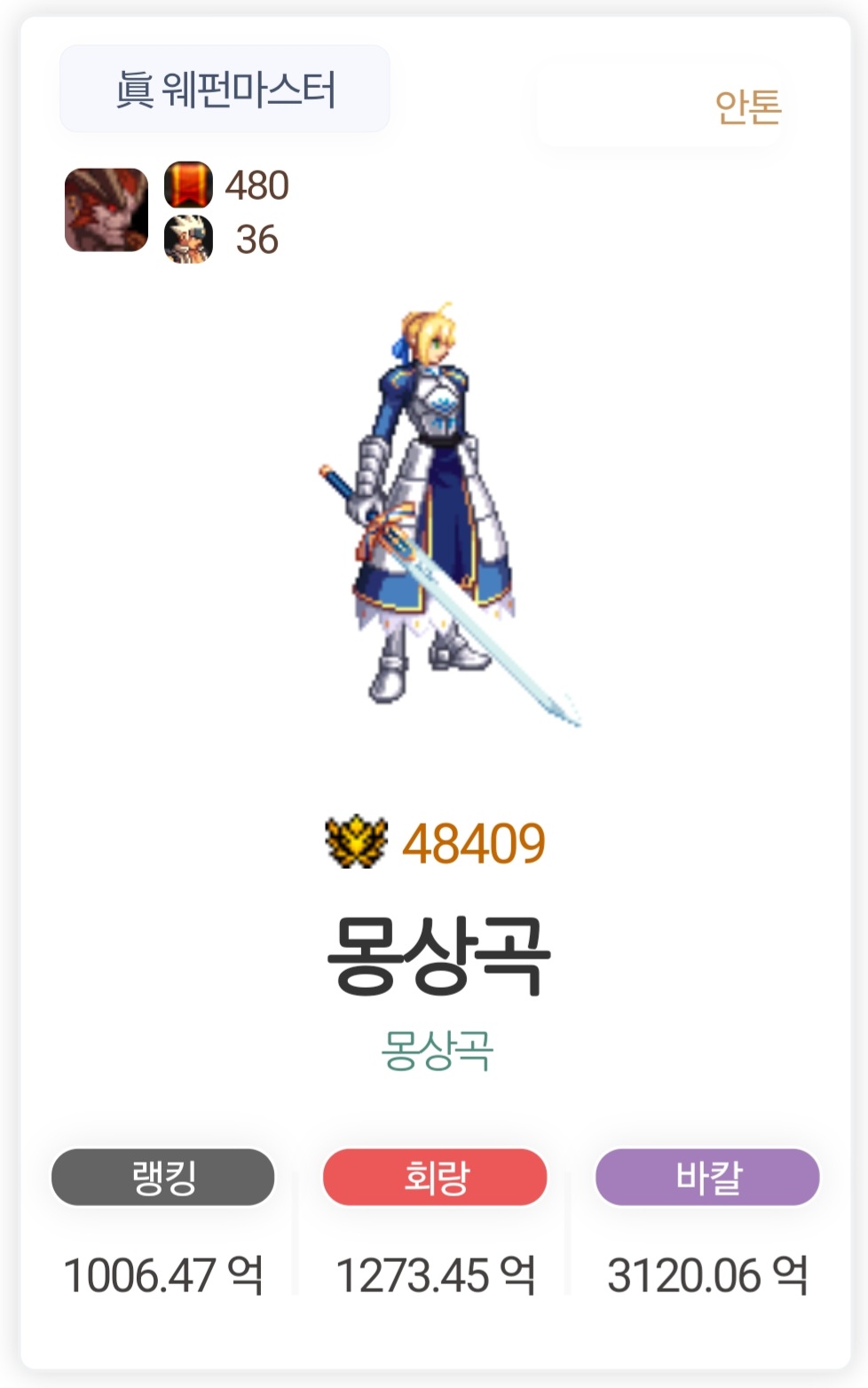Click the 1273.45 억 damage value
Screen dimensions: 868x1388
(x=435, y=1275)
